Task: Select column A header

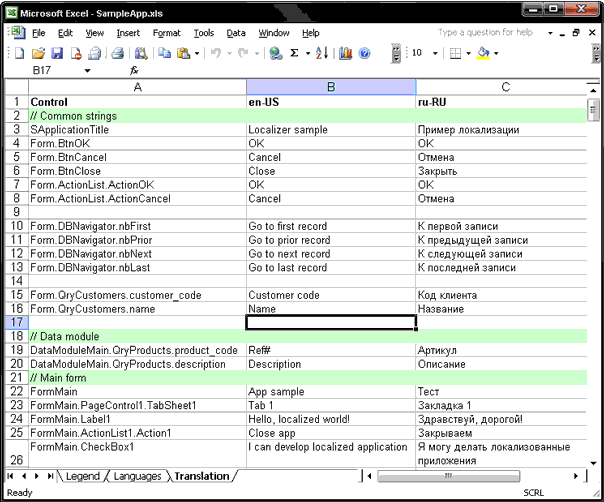Action: coord(138,87)
